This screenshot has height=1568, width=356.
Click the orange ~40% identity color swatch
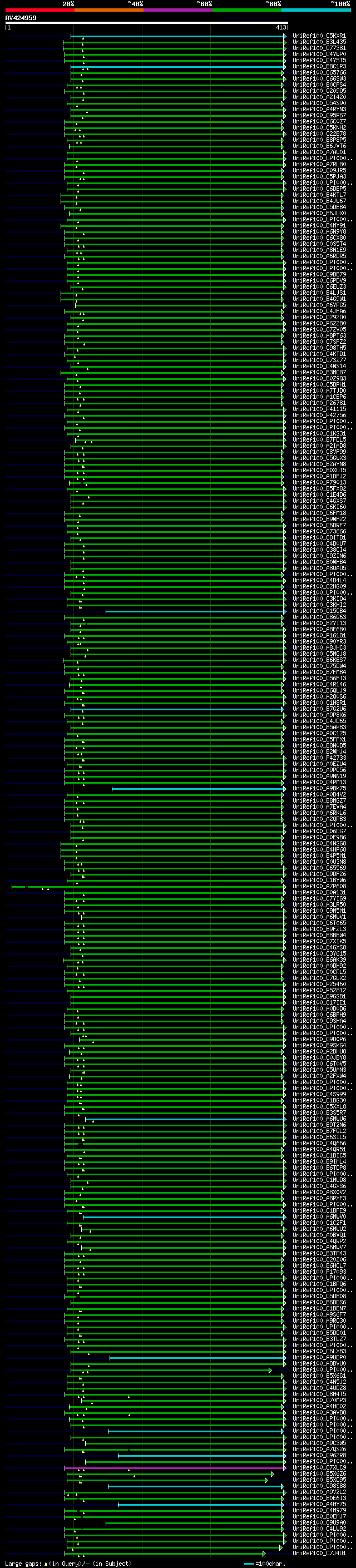pyautogui.click(x=109, y=10)
